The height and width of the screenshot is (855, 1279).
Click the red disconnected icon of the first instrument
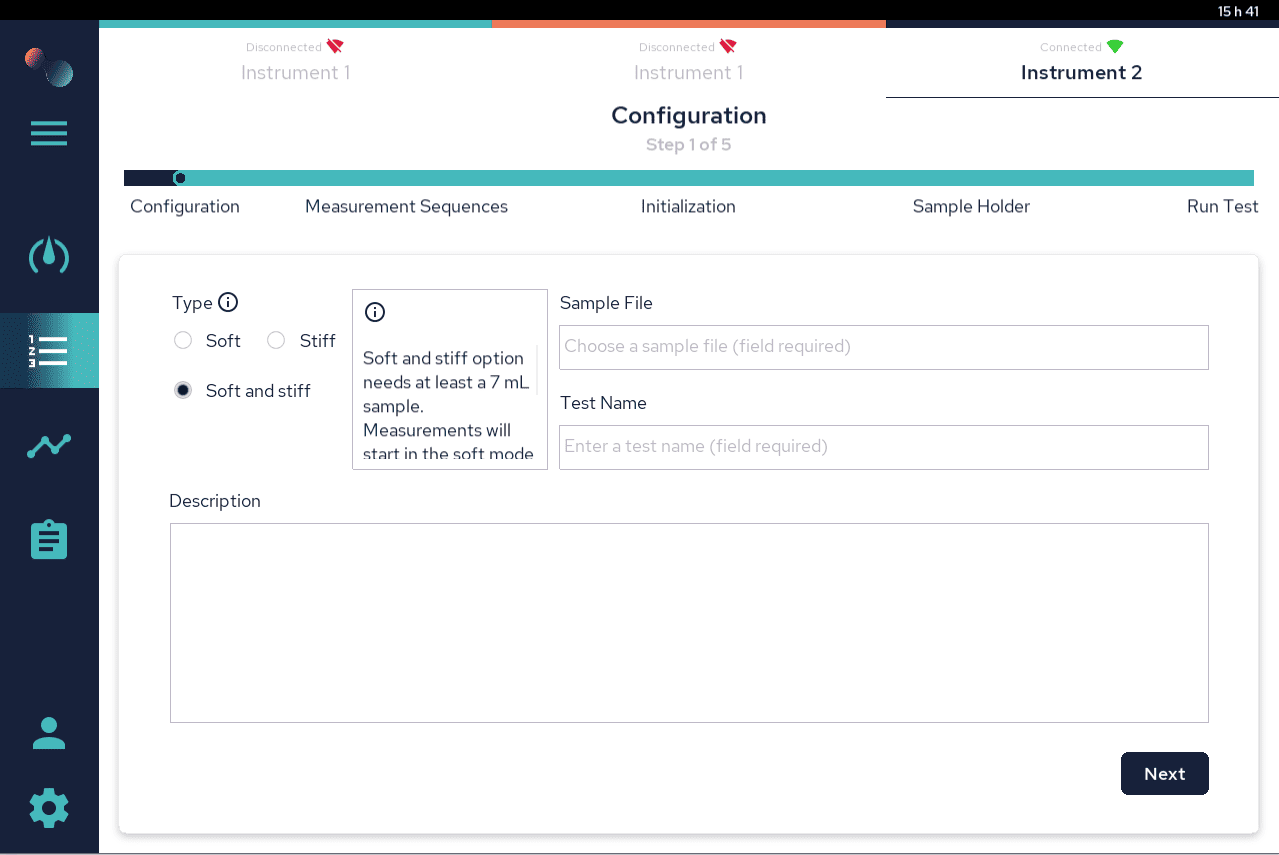[335, 46]
